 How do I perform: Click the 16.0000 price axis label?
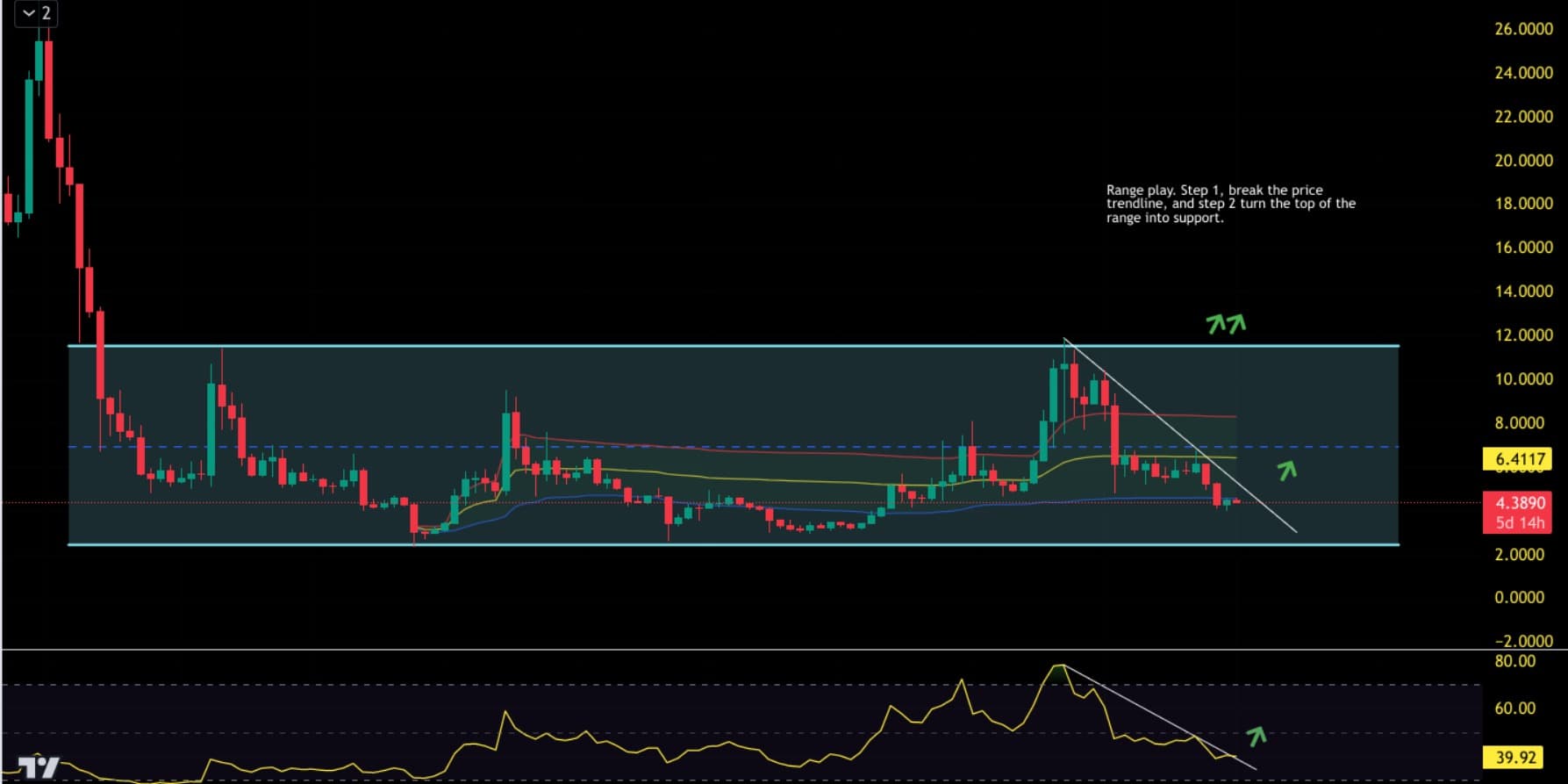coord(1523,248)
